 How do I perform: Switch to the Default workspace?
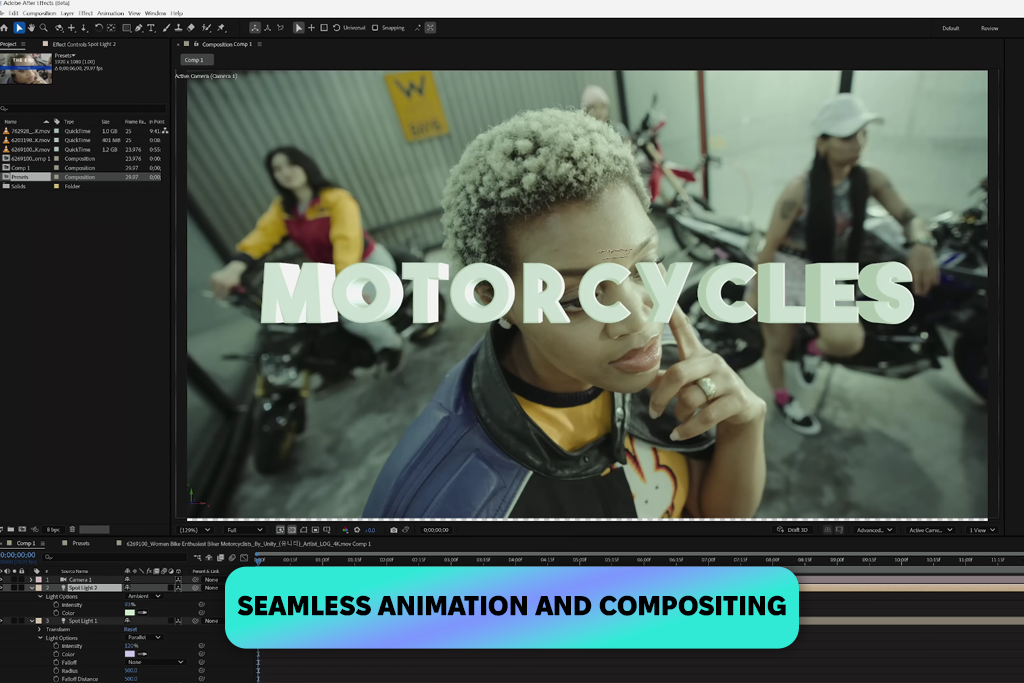point(951,28)
